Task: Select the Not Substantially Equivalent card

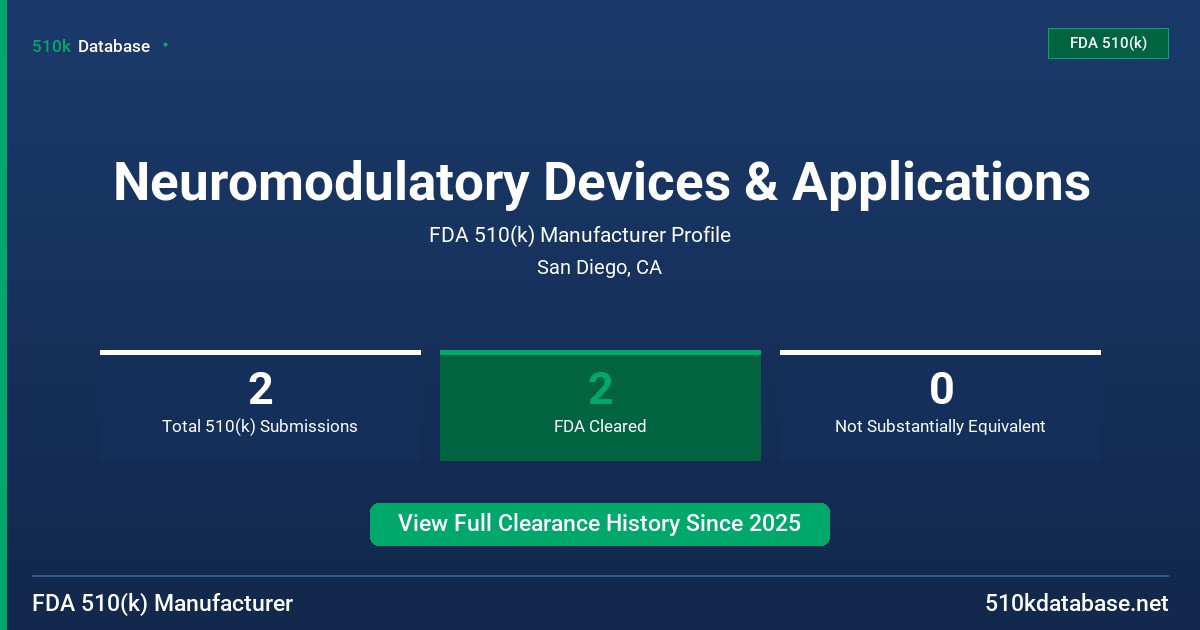Action: point(940,406)
